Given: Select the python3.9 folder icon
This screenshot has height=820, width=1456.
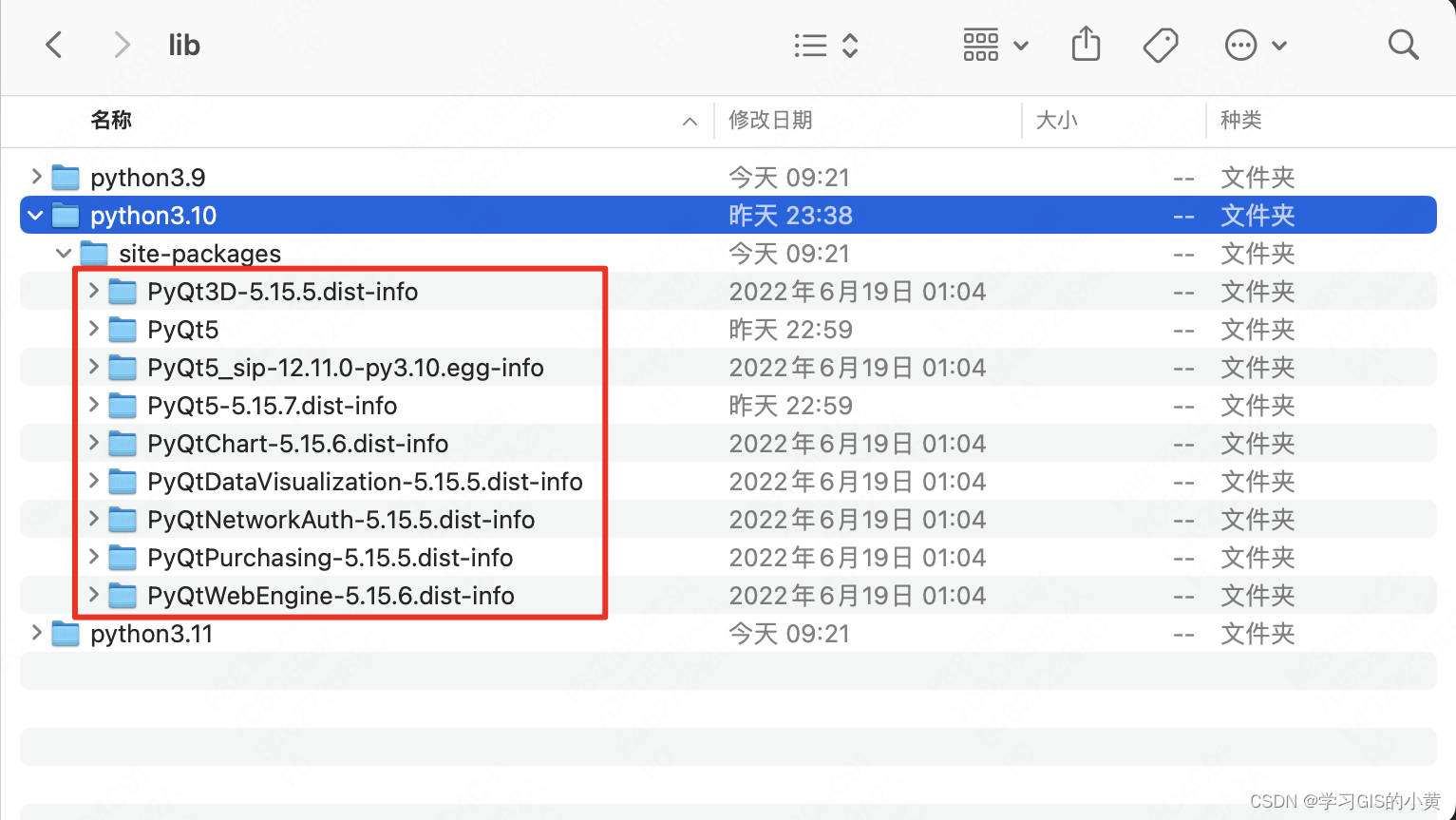Looking at the screenshot, I should point(66,178).
